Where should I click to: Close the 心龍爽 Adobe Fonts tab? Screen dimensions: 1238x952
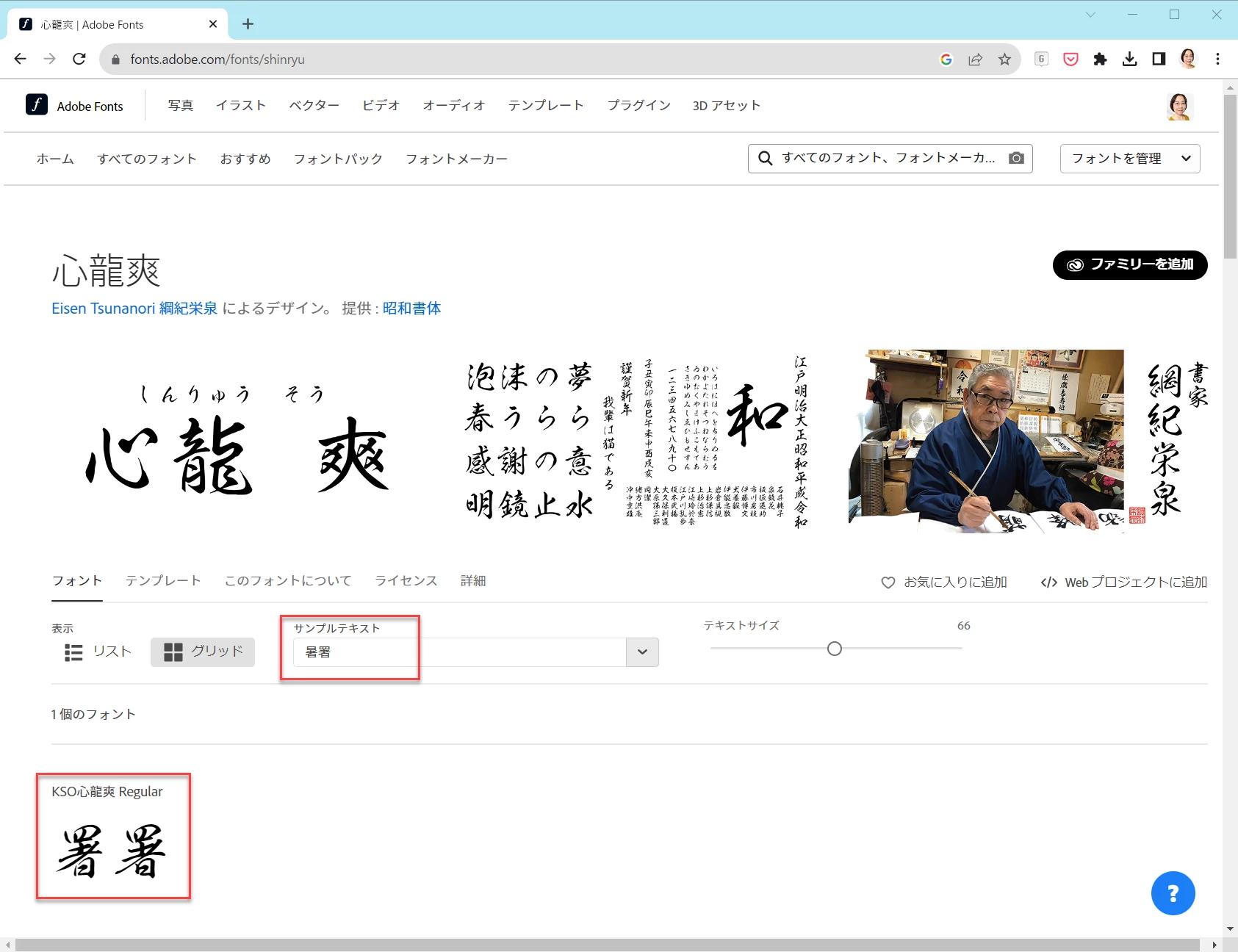pos(213,24)
